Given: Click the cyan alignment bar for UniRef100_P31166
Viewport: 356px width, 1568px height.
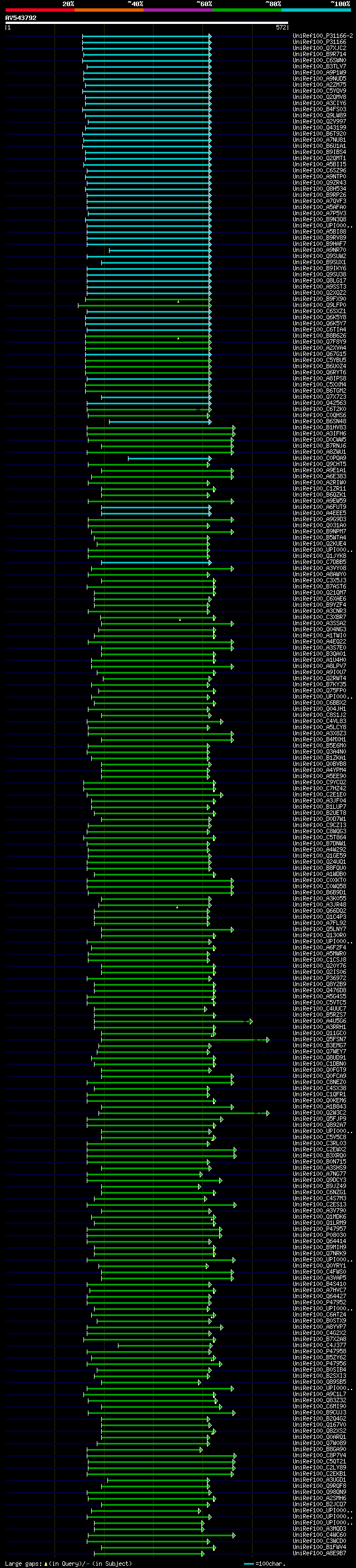Looking at the screenshot, I should pyautogui.click(x=147, y=42).
